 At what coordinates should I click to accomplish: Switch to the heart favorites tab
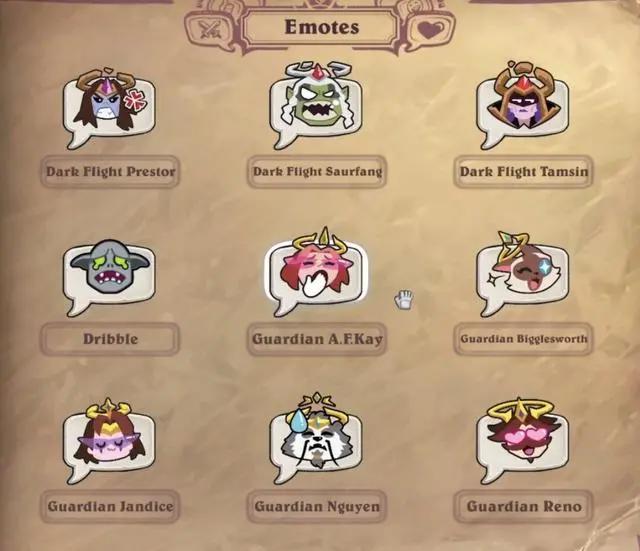[430, 29]
